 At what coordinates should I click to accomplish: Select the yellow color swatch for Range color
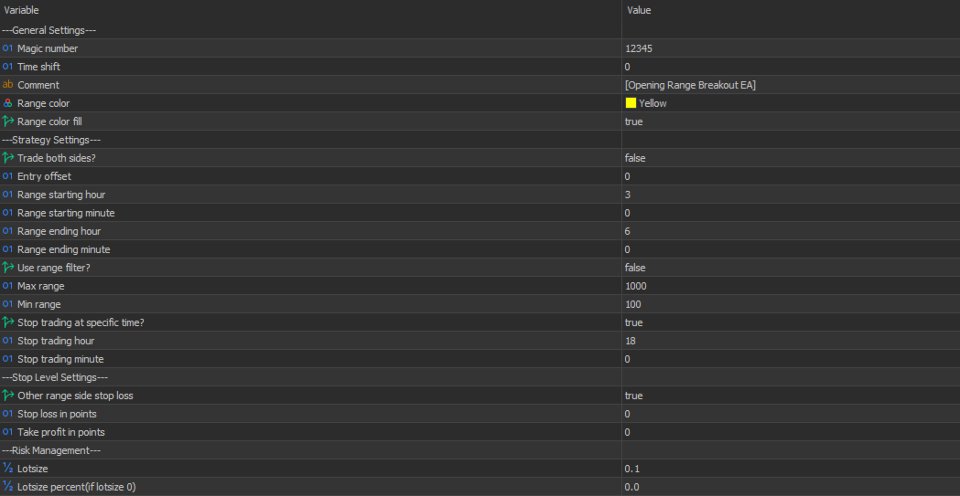[x=631, y=103]
